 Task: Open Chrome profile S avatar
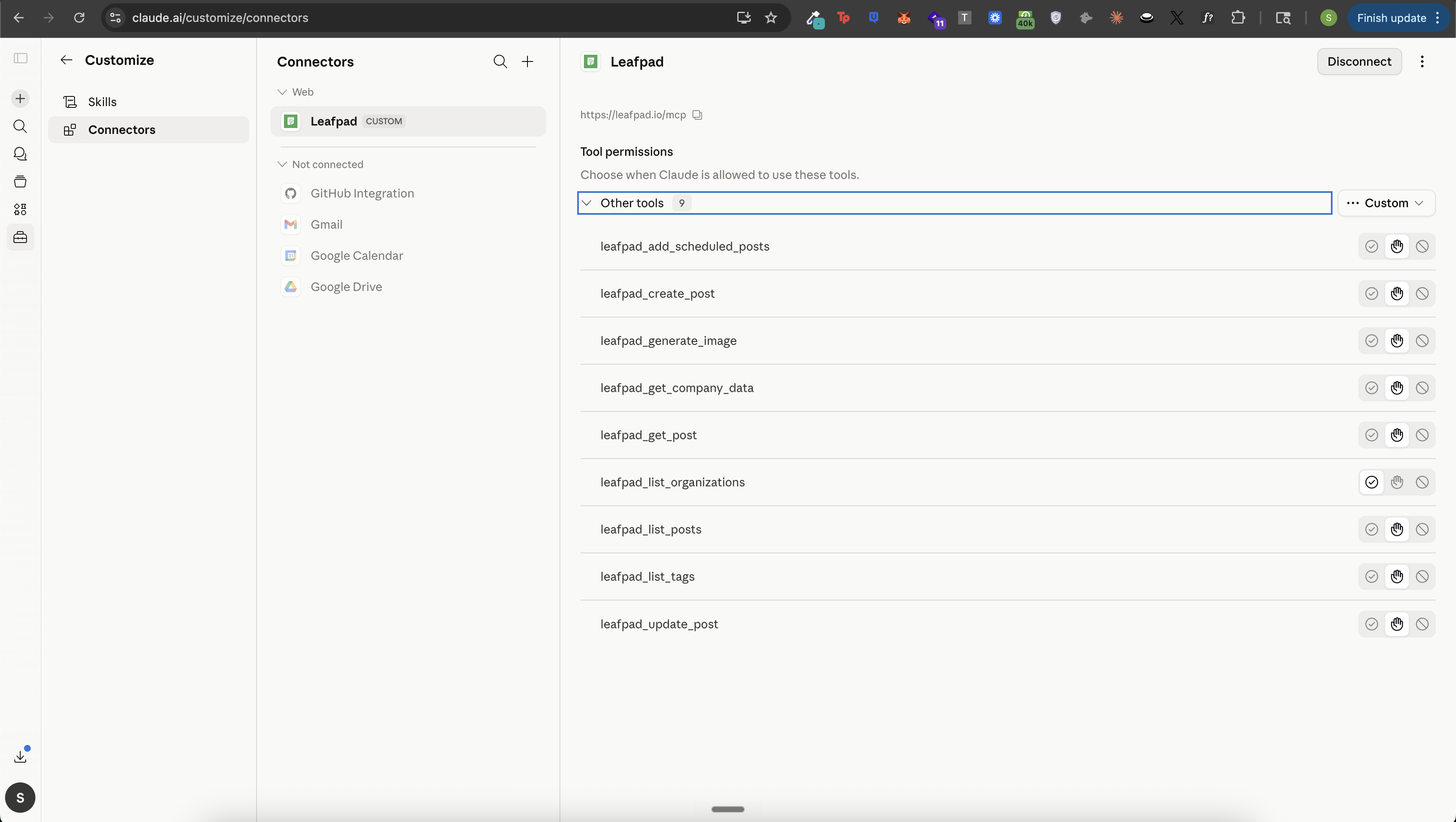click(1328, 18)
